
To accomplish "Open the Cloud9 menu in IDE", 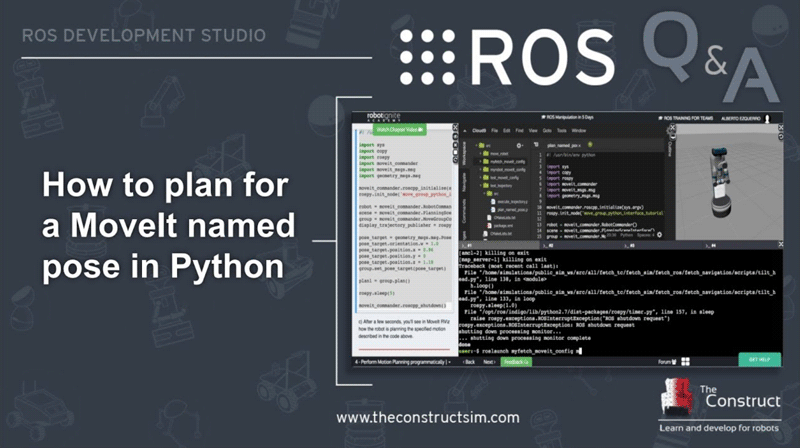I will point(479,131).
